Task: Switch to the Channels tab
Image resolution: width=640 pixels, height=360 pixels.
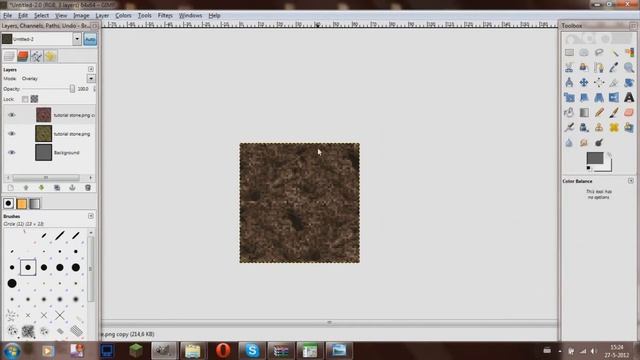Action: [x=23, y=56]
